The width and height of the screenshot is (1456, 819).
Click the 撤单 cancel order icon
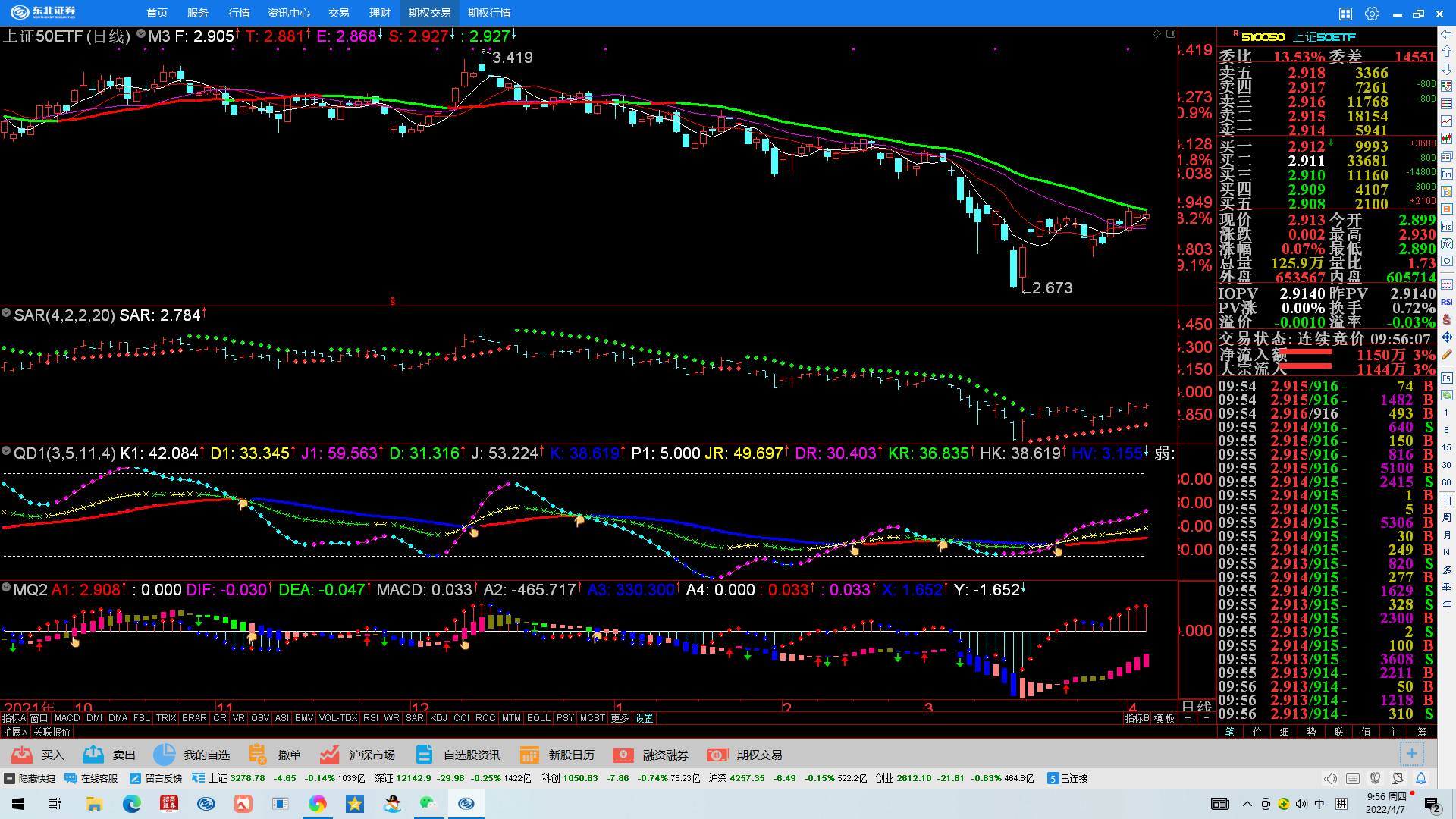click(258, 755)
